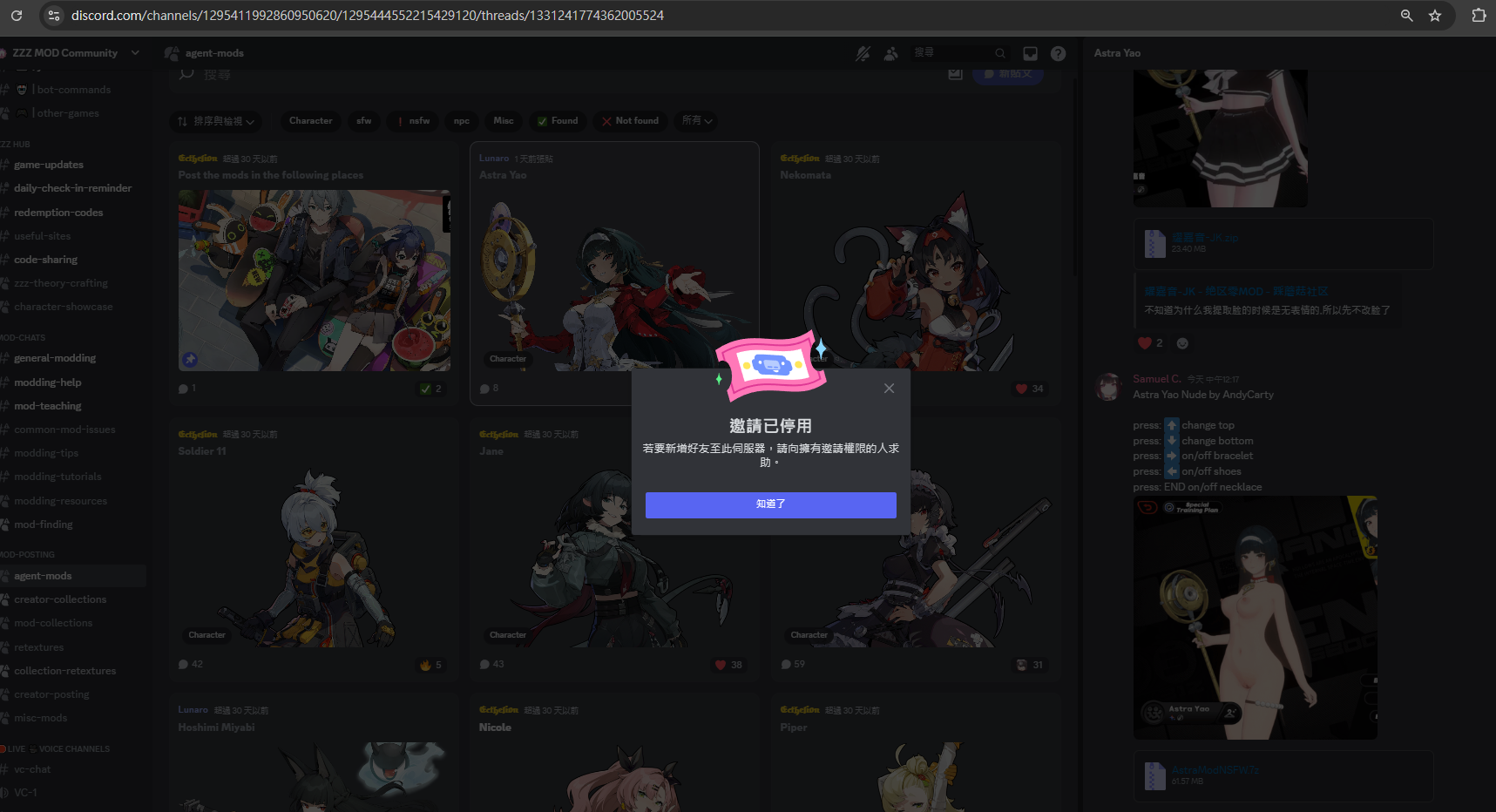Create a new forum post button

pos(1007,74)
